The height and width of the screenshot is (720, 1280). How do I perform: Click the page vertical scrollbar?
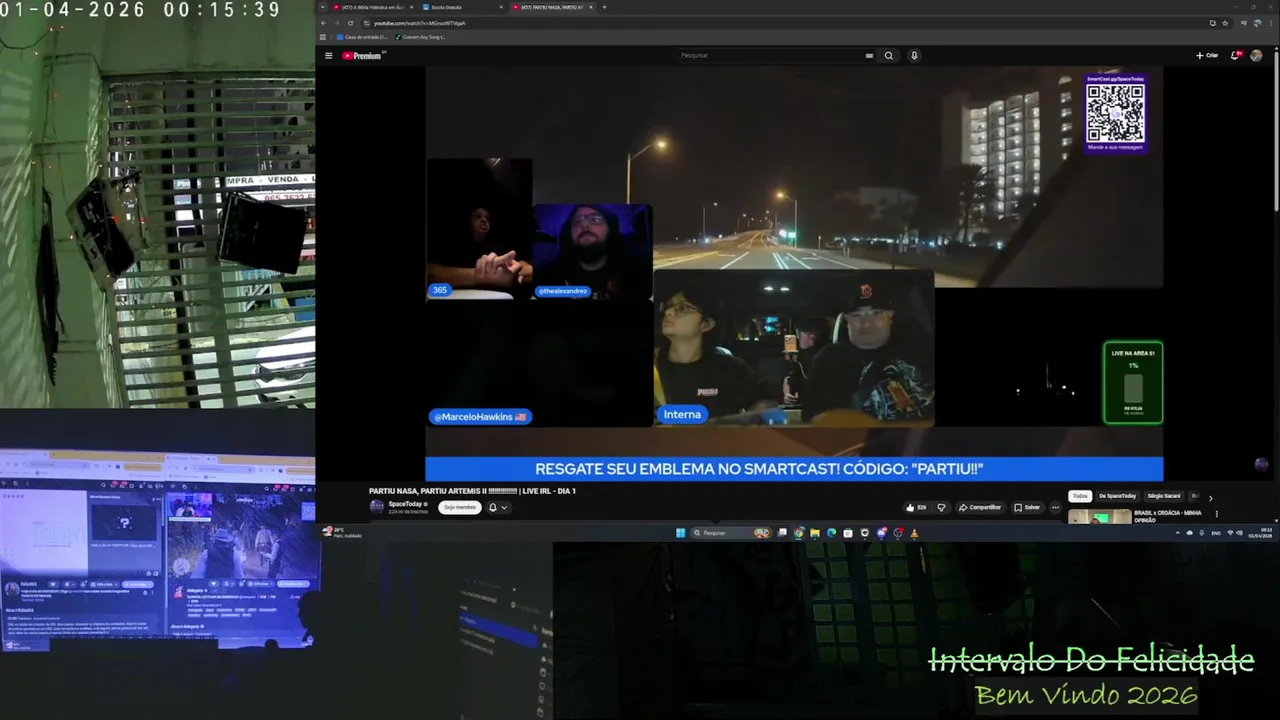[1276, 130]
